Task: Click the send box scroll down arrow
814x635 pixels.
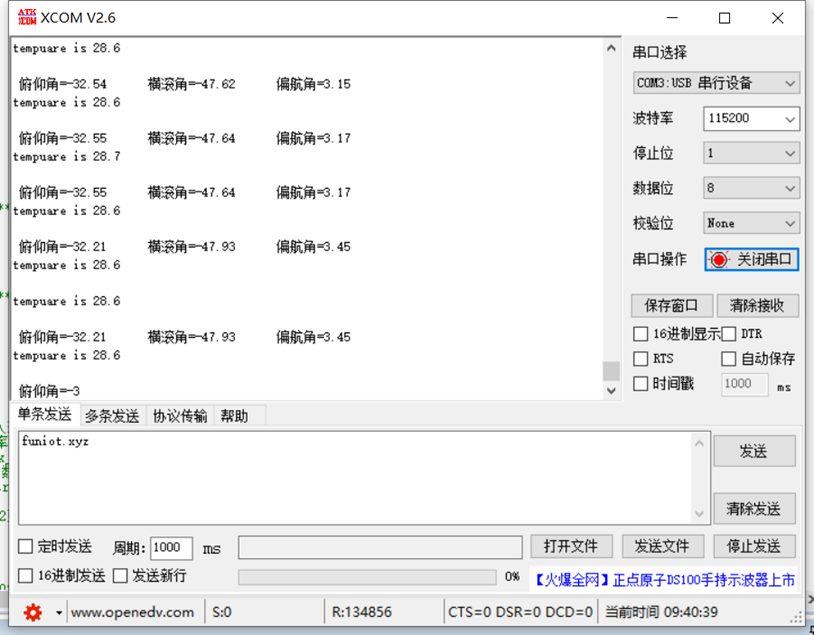Action: click(699, 514)
